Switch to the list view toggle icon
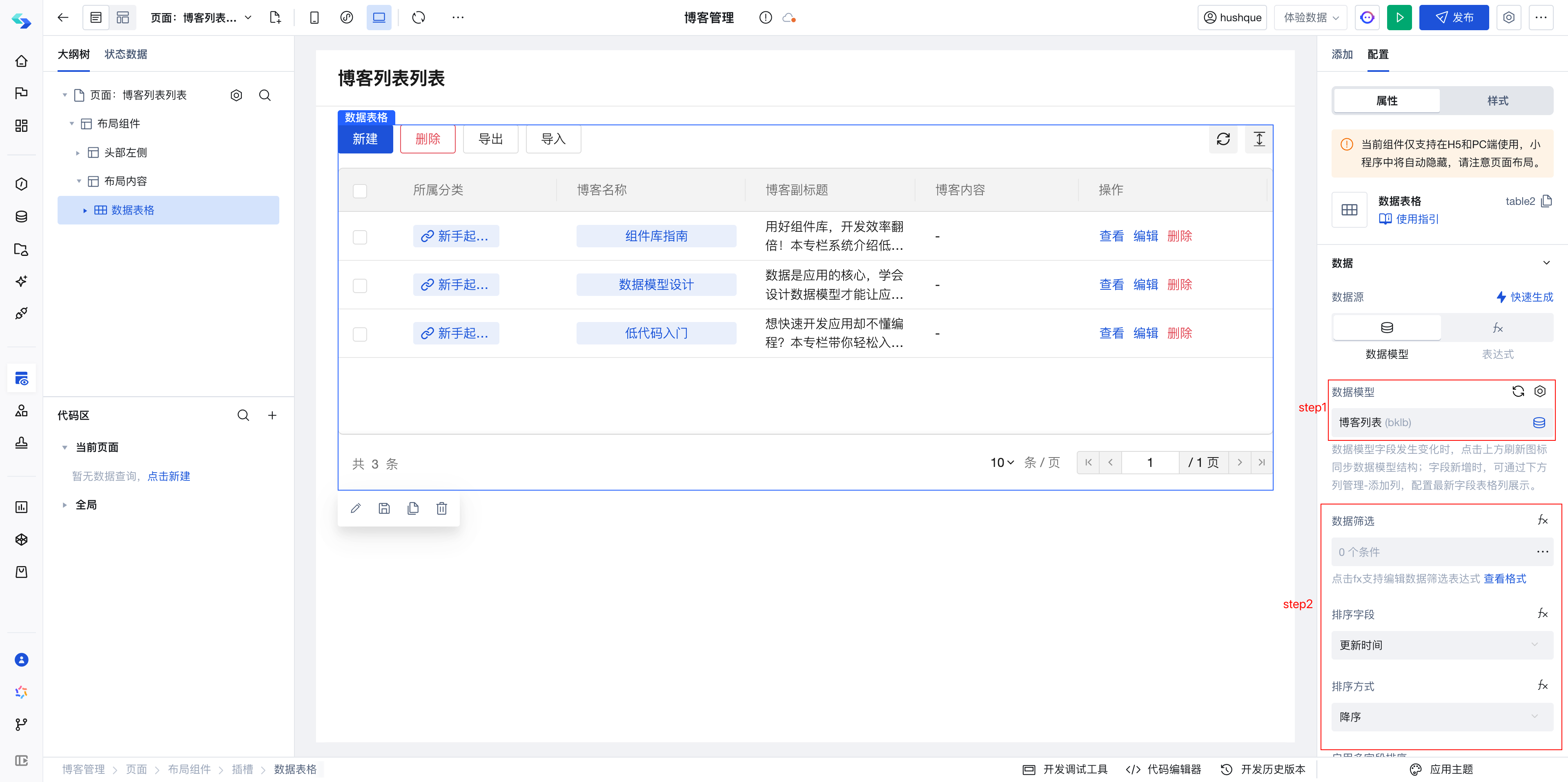Viewport: 1568px width, 782px height. click(96, 18)
